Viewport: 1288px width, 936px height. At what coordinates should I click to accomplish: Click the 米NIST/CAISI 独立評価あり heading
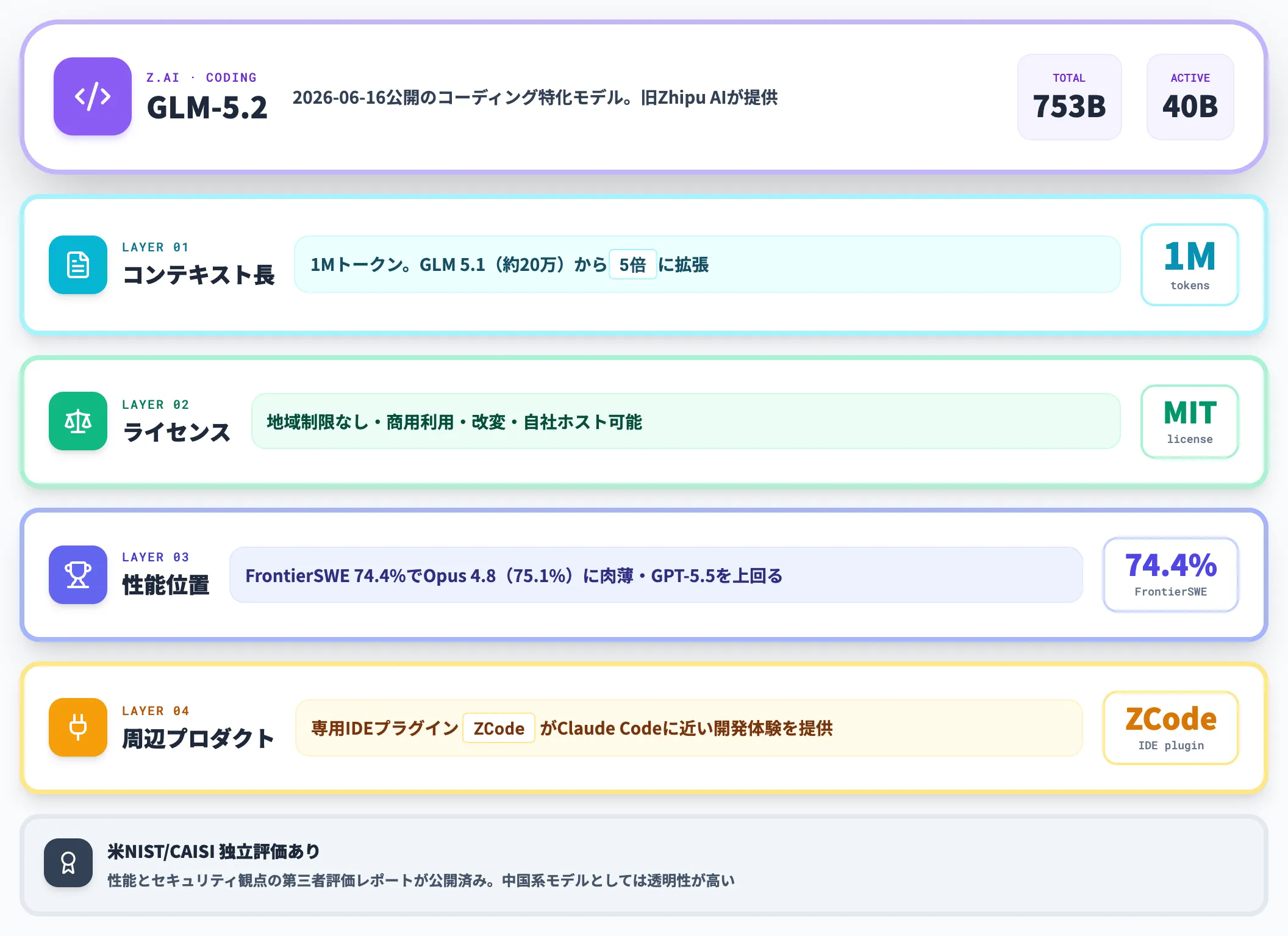pos(213,851)
